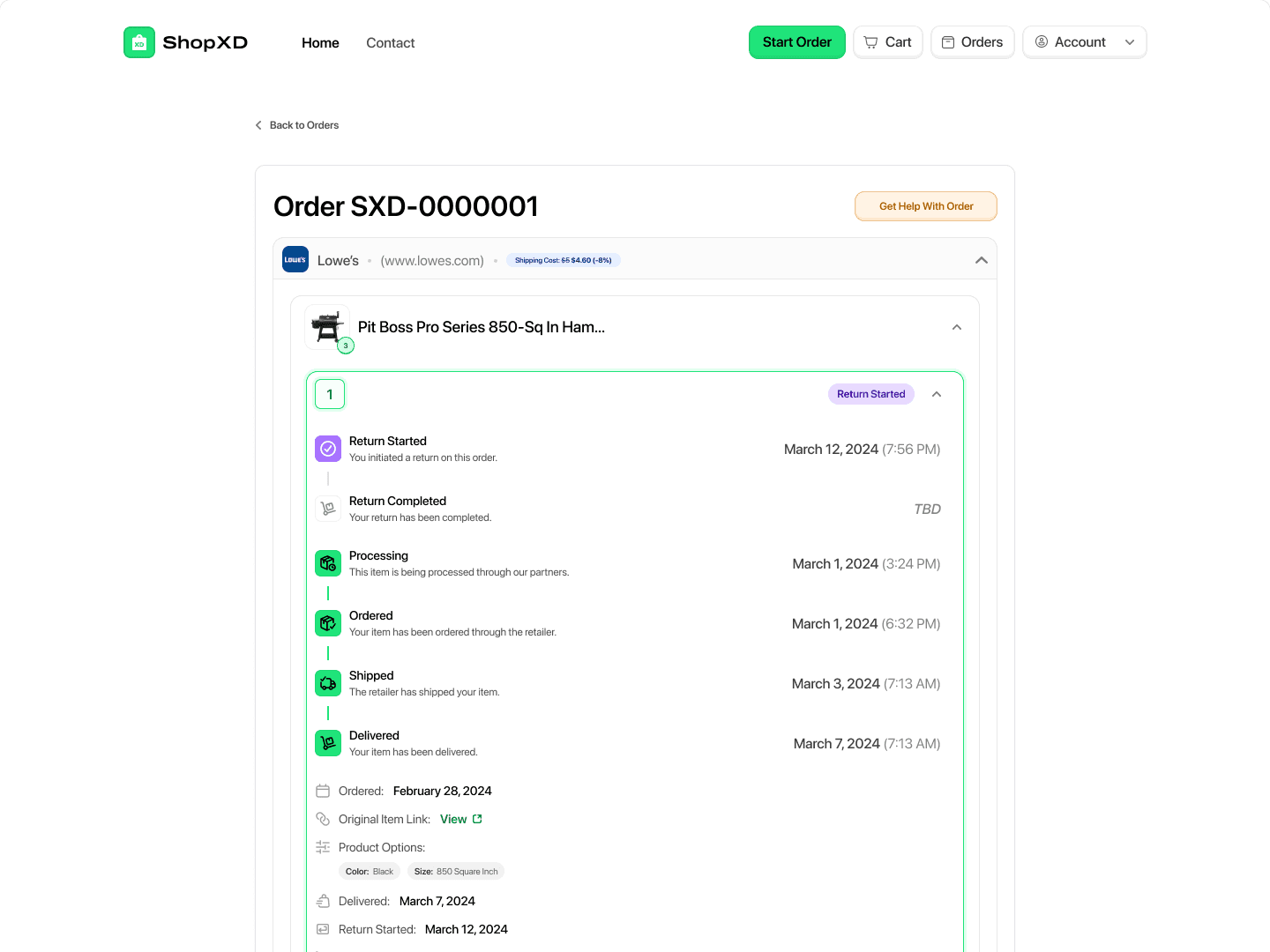Click the purple Return Started checkmark icon

328,449
